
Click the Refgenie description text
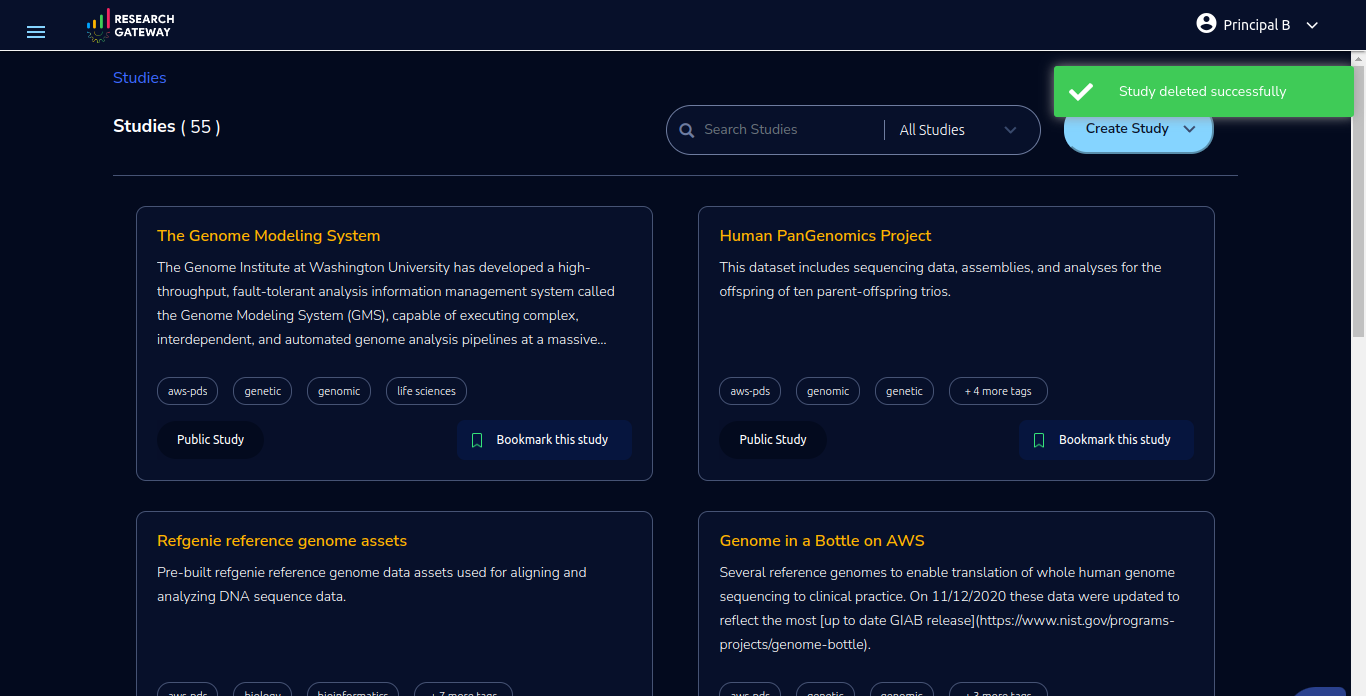pyautogui.click(x=372, y=585)
